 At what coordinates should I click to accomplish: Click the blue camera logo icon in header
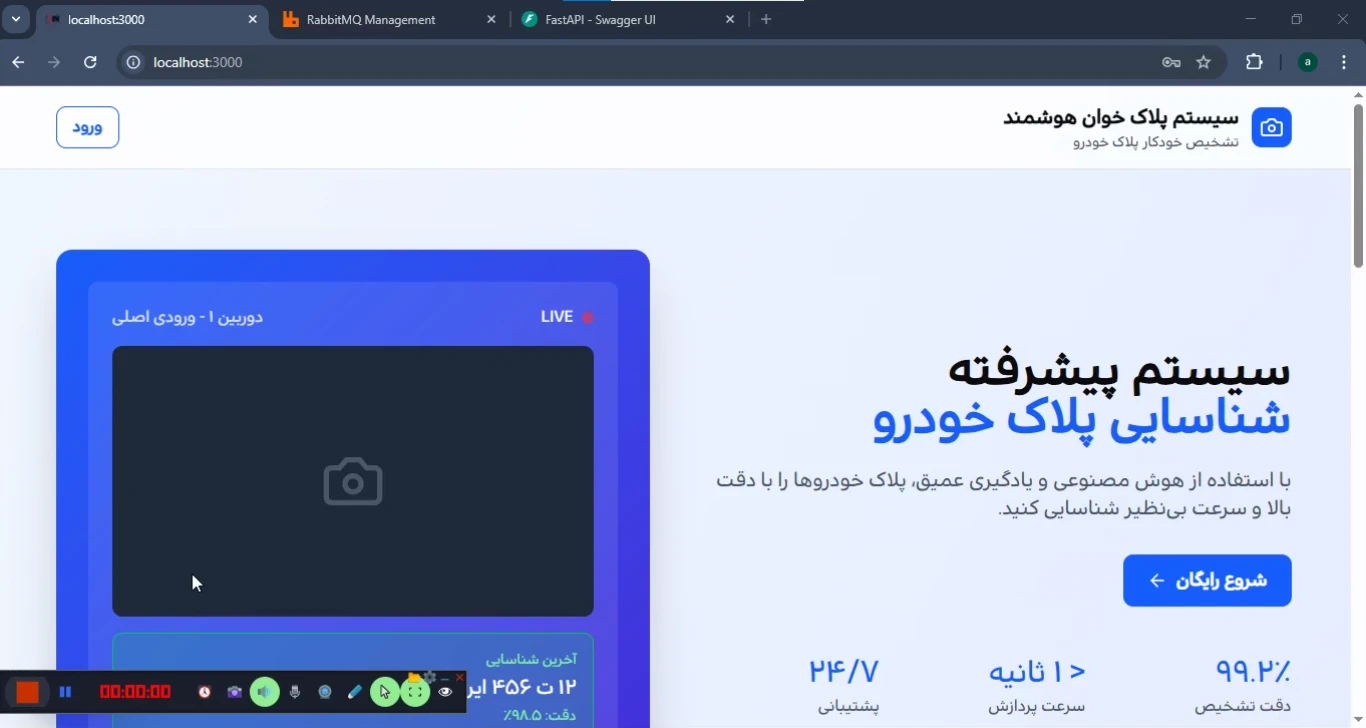(1271, 127)
